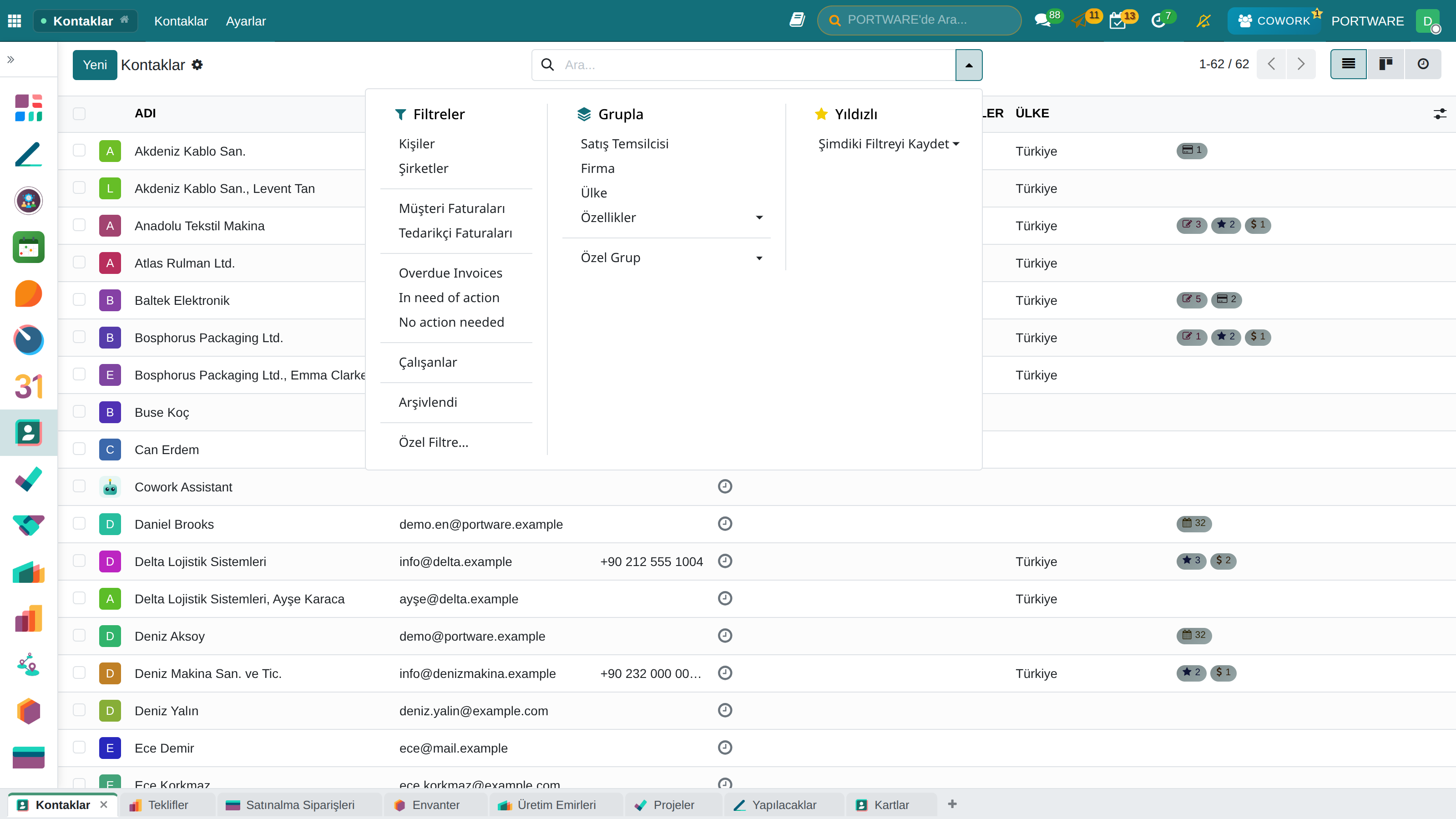Open the COWORK company switcher
1456x819 pixels.
(1274, 21)
